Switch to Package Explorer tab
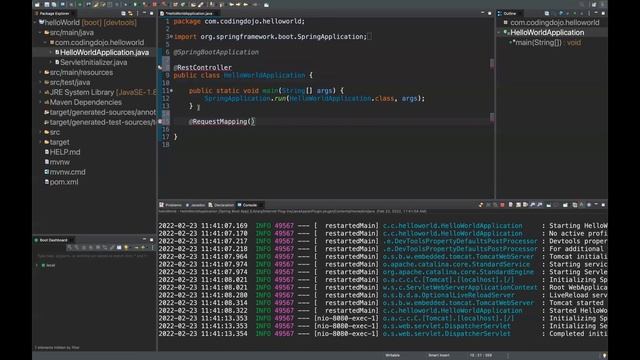 (54, 13)
